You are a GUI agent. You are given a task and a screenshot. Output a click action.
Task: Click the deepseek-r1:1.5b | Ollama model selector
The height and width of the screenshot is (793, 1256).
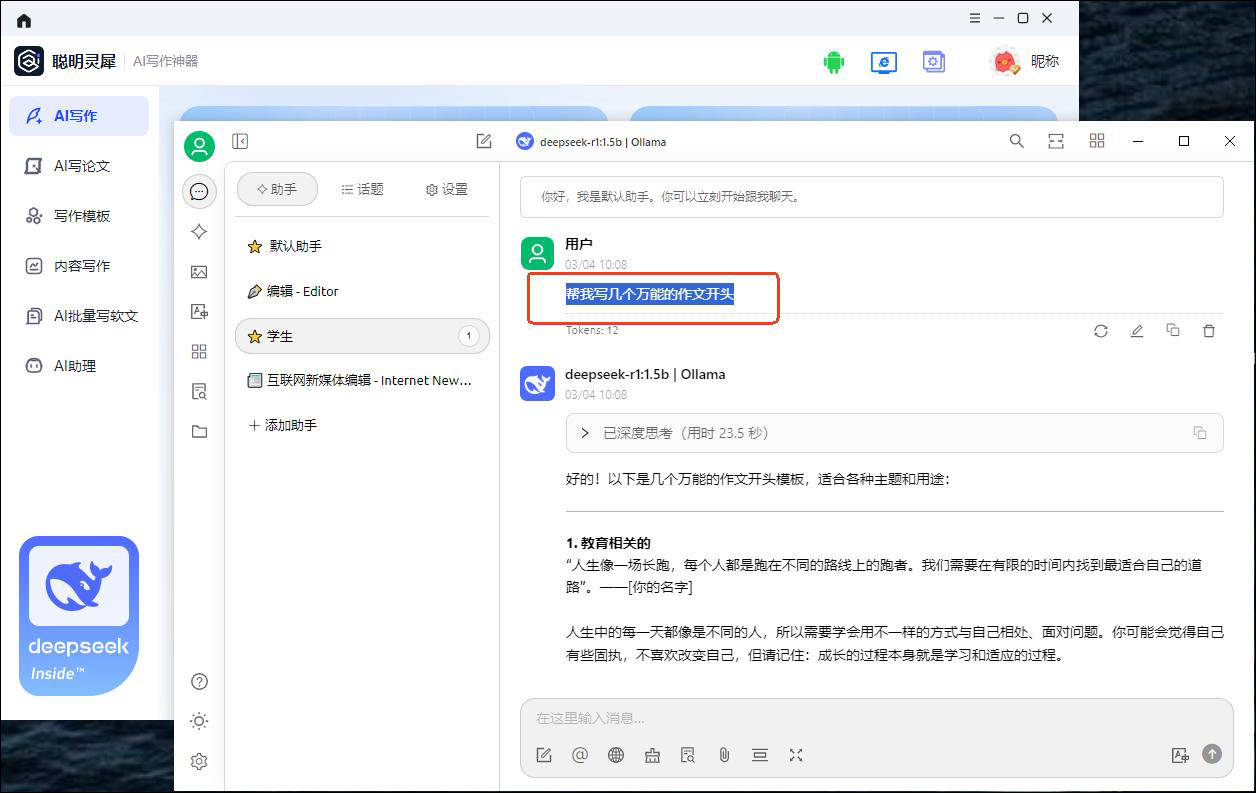point(591,142)
